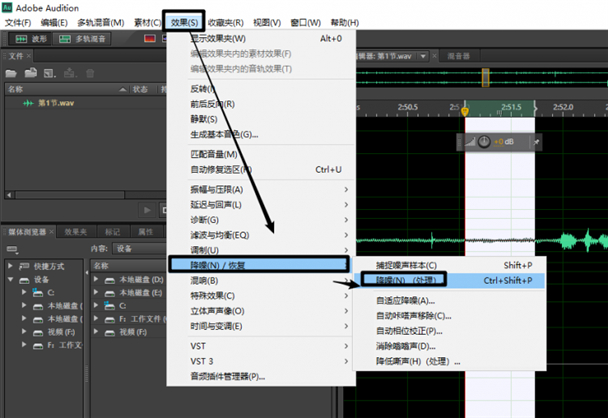
Task: Expand the 快捷方式 tree node
Action: pos(10,266)
